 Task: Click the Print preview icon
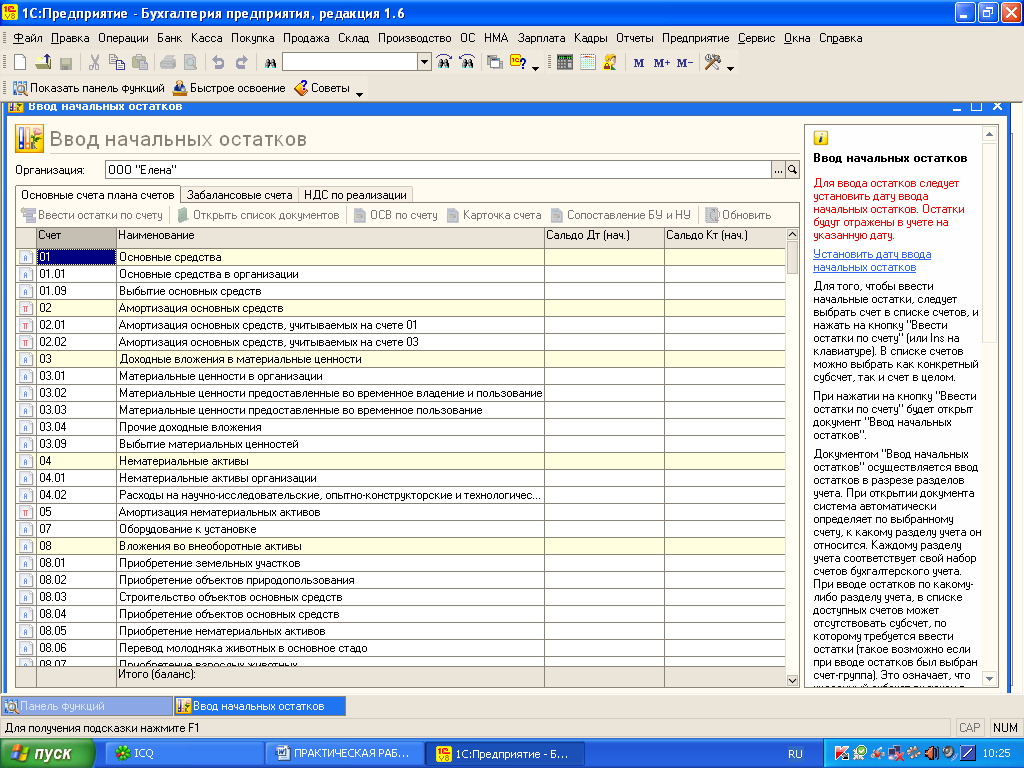click(x=190, y=63)
